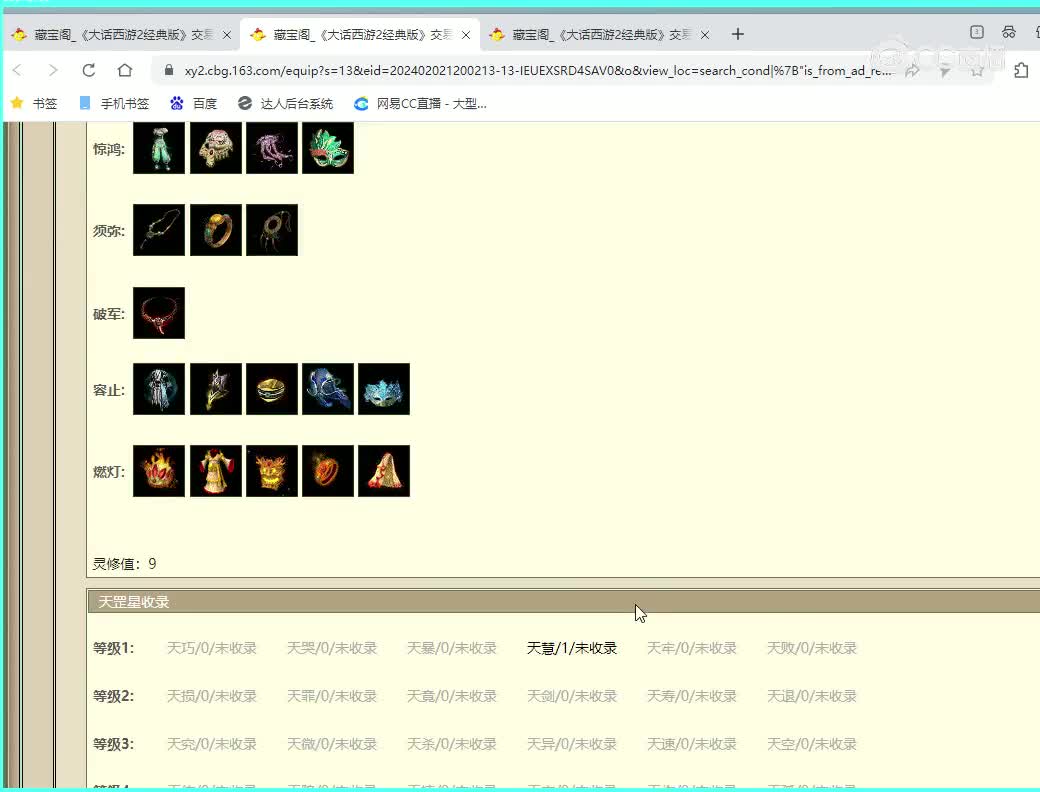Click the 天罪/0/未收录 entry

(332, 696)
